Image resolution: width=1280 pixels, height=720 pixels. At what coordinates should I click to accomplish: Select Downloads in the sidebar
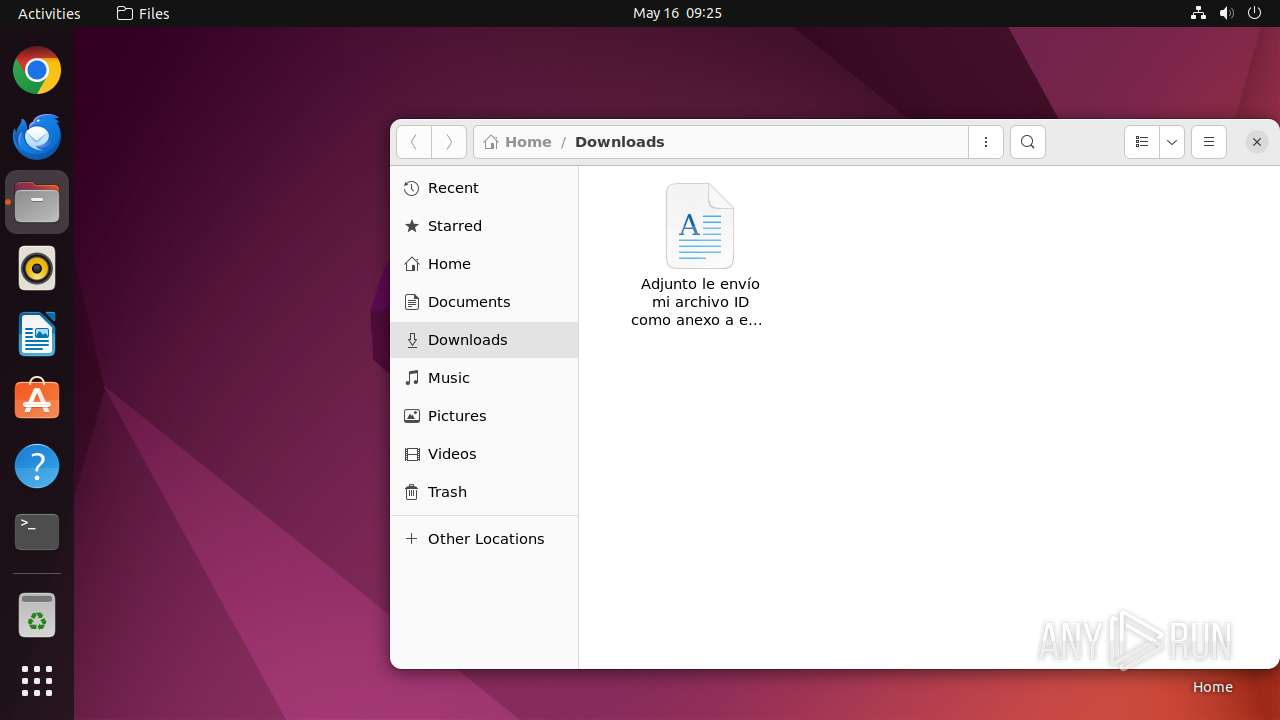[484, 340]
